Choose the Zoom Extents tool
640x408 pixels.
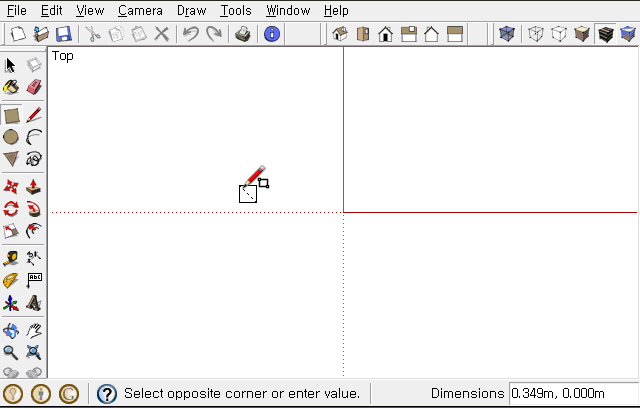point(34,353)
